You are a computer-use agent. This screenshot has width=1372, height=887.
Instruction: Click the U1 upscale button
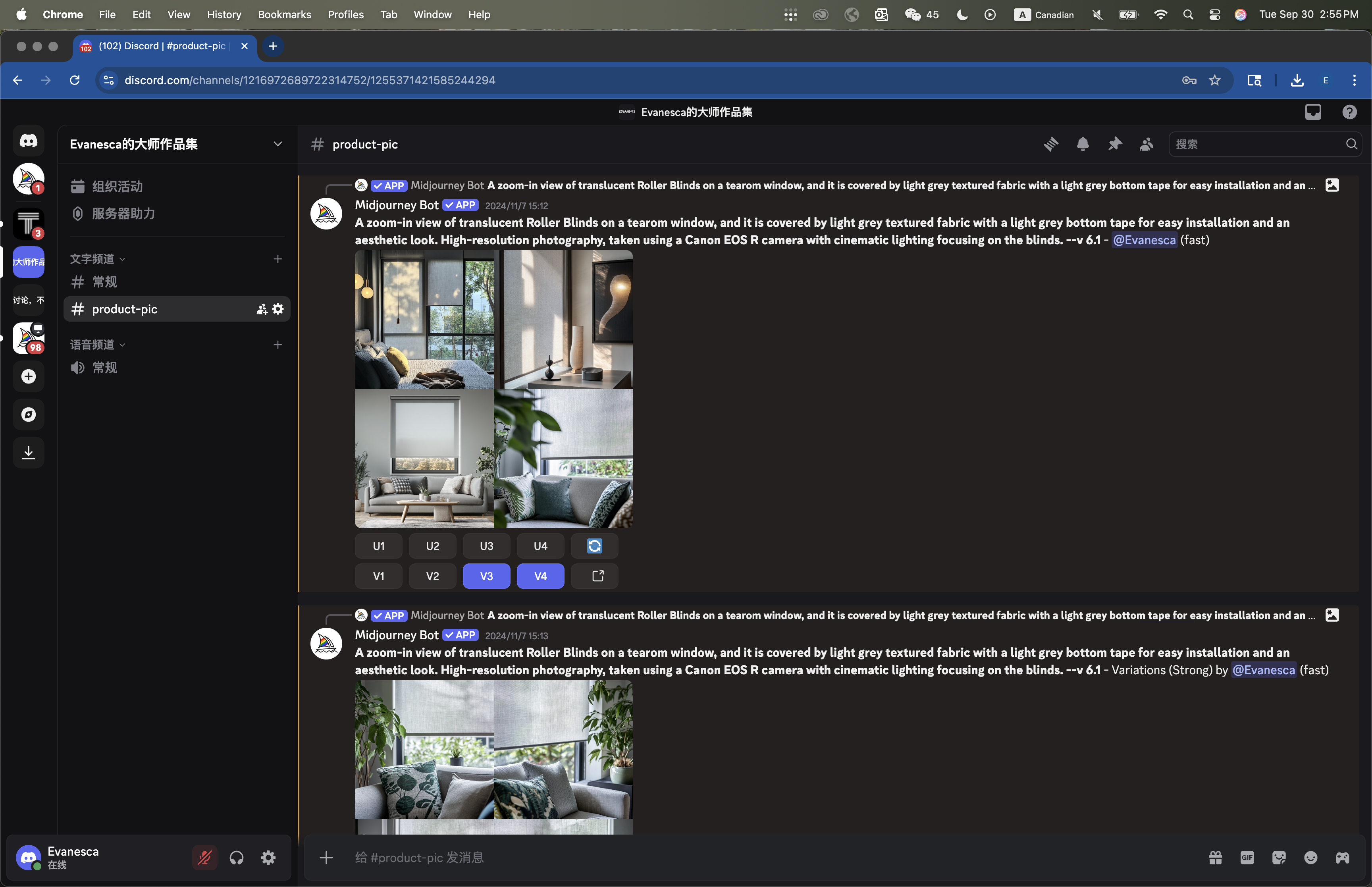pos(378,546)
